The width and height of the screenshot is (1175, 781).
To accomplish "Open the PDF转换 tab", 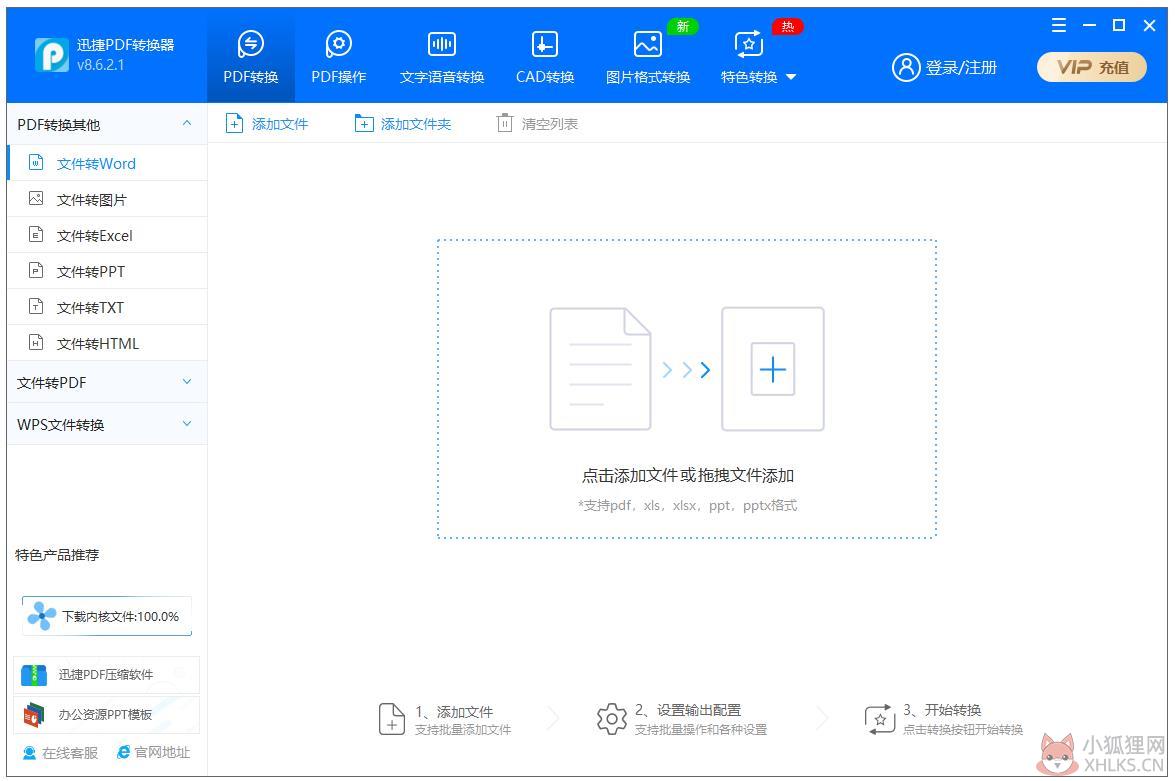I will pos(250,57).
